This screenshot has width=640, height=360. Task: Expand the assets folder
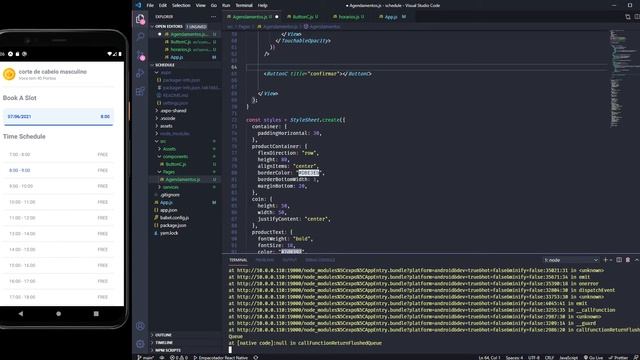pyautogui.click(x=166, y=126)
